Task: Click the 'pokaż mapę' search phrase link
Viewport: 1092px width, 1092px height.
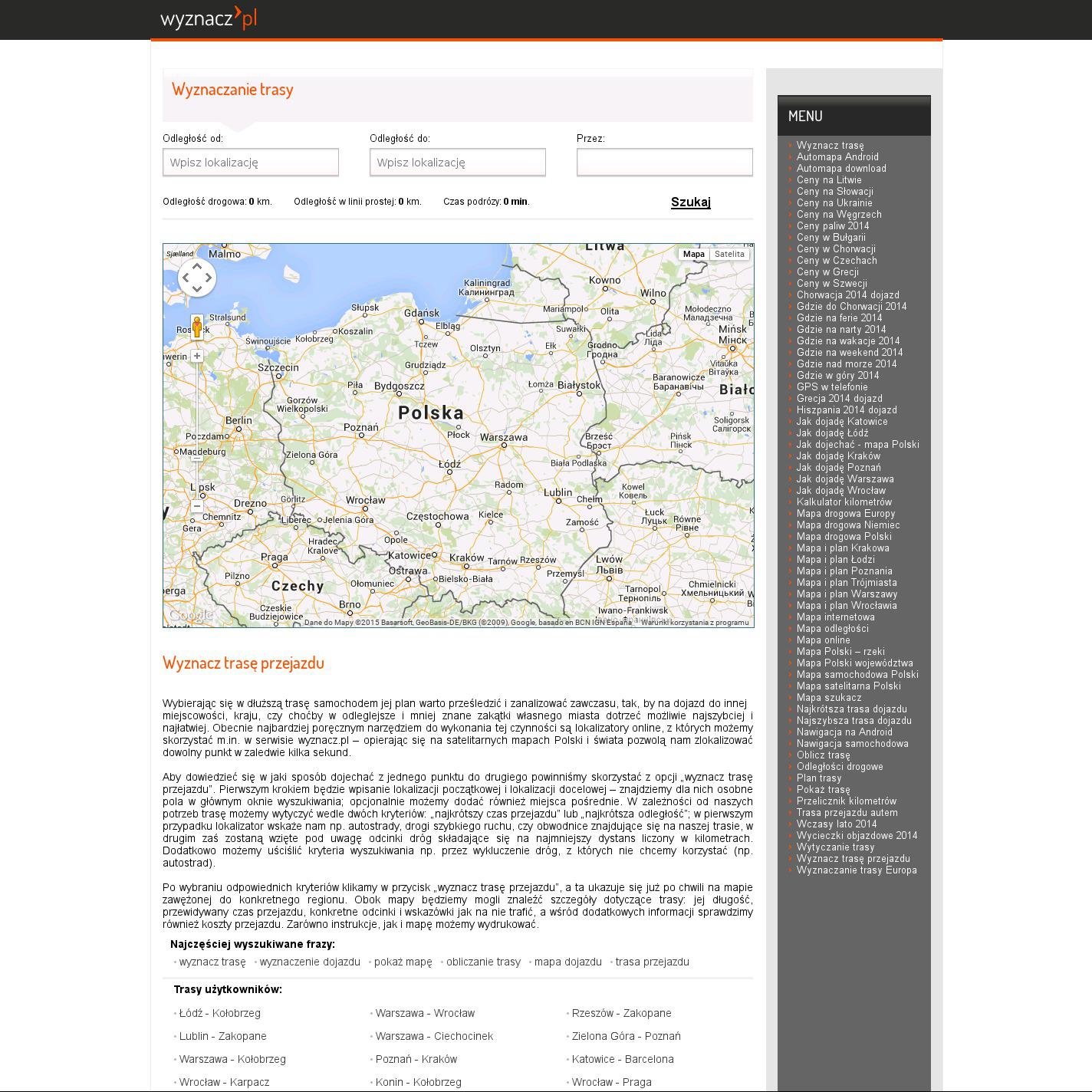Action: pyautogui.click(x=403, y=962)
